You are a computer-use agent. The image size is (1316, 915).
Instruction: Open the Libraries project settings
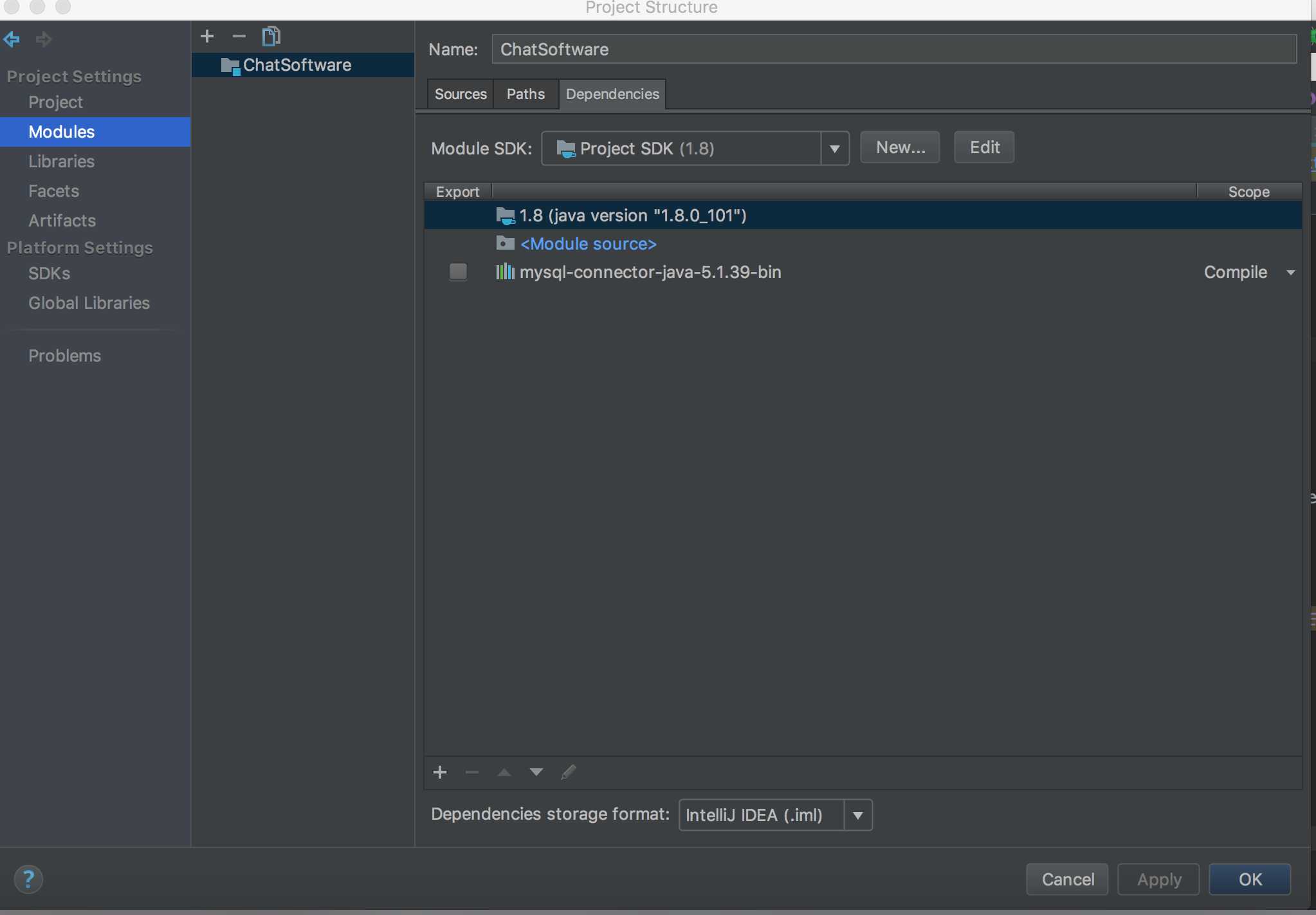[x=61, y=162]
